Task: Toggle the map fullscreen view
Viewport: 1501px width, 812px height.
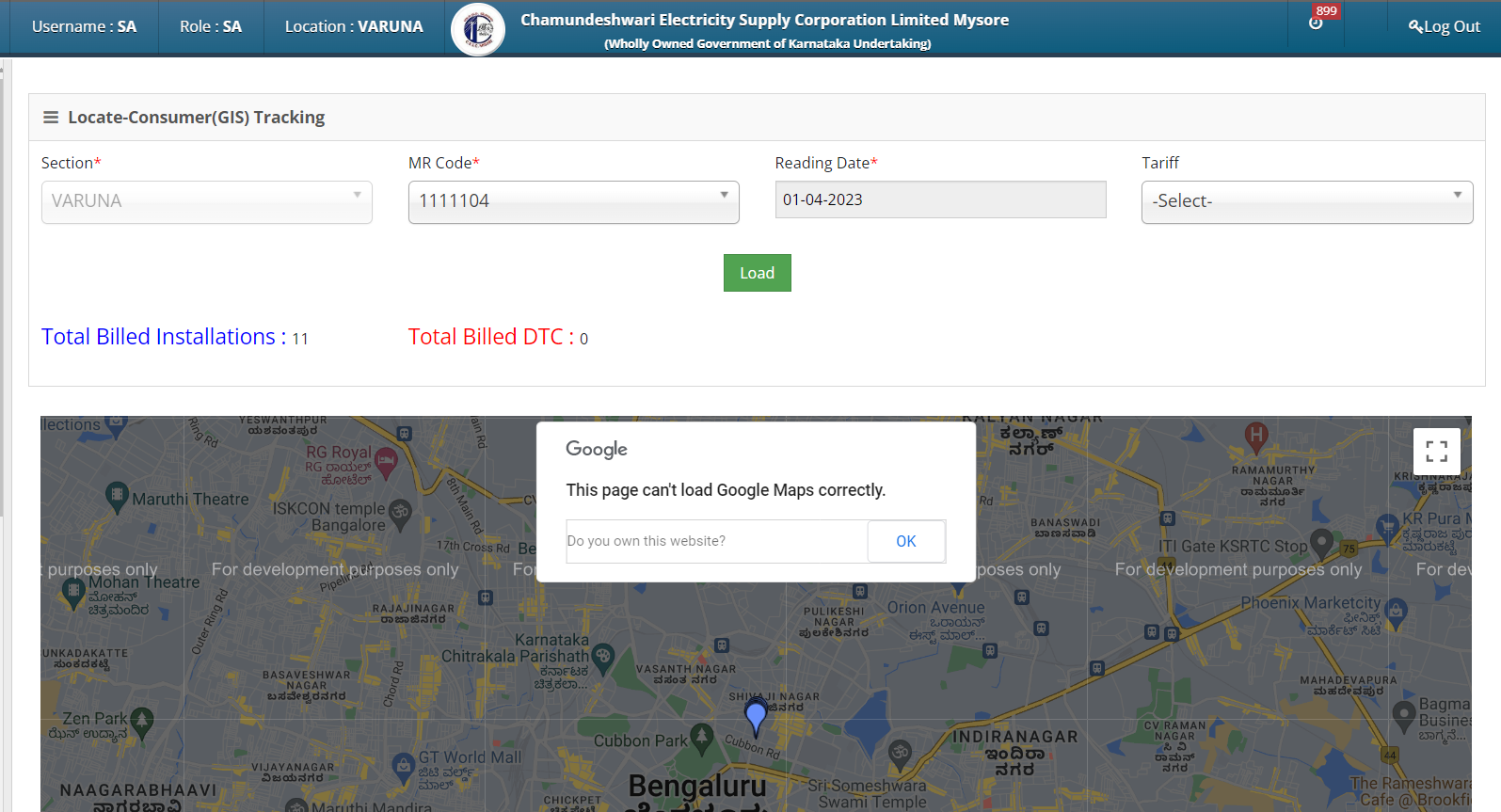Action: pos(1437,452)
